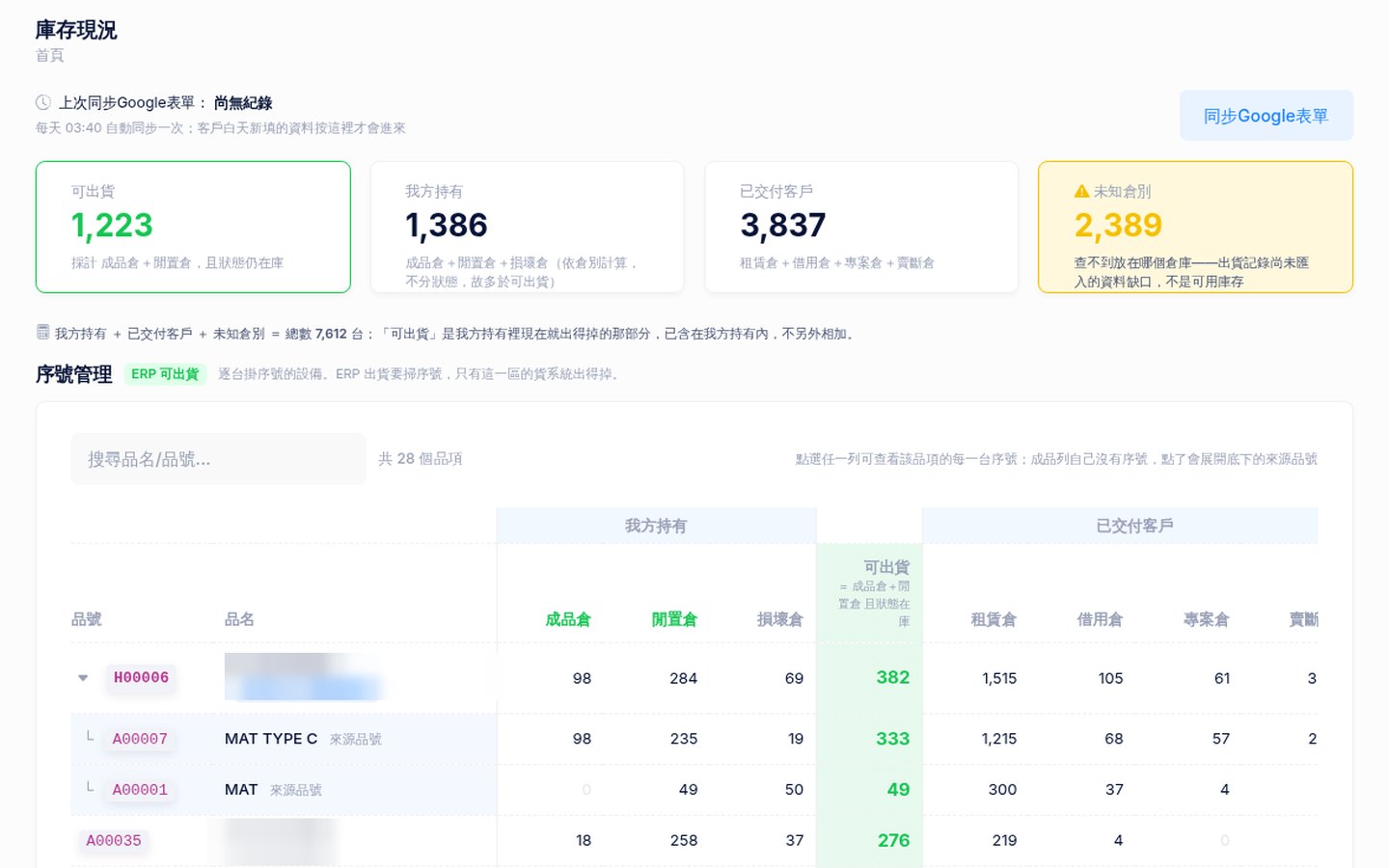
Task: Click the ERP 可出貨 badge
Action: point(165,374)
